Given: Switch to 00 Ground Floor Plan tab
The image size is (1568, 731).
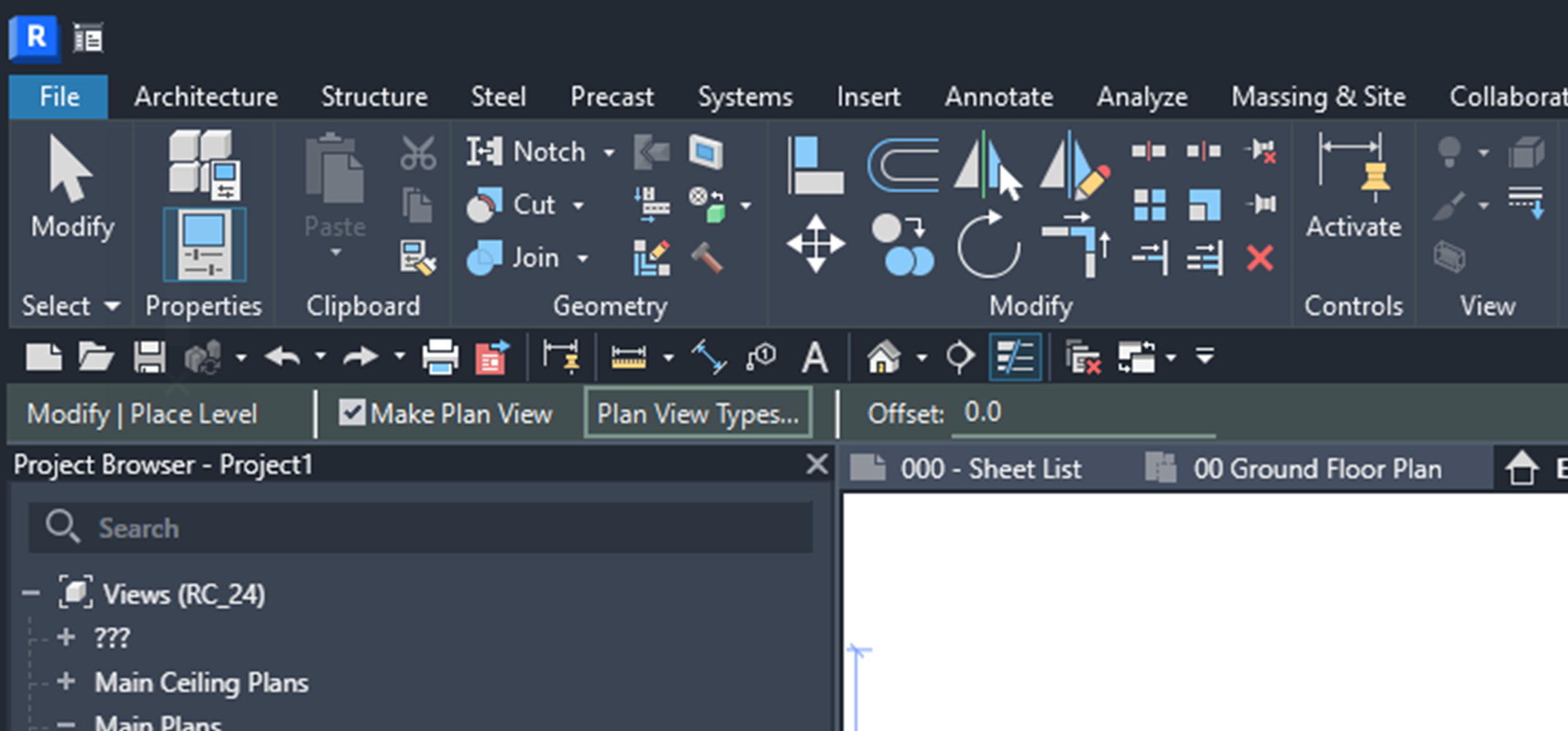Looking at the screenshot, I should 1294,469.
